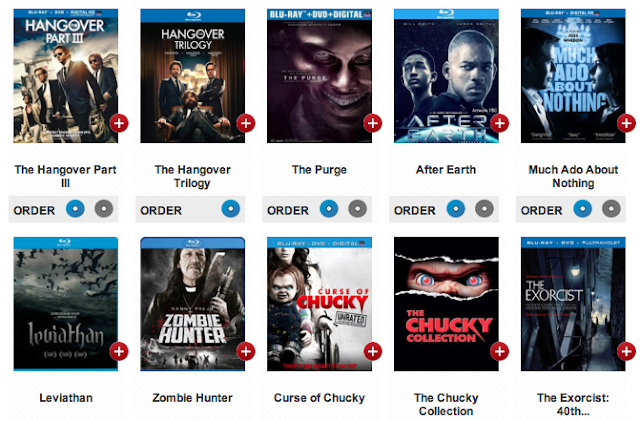Click ORDER label under Much Ado About Nothing
The height and width of the screenshot is (421, 640).
coord(541,210)
